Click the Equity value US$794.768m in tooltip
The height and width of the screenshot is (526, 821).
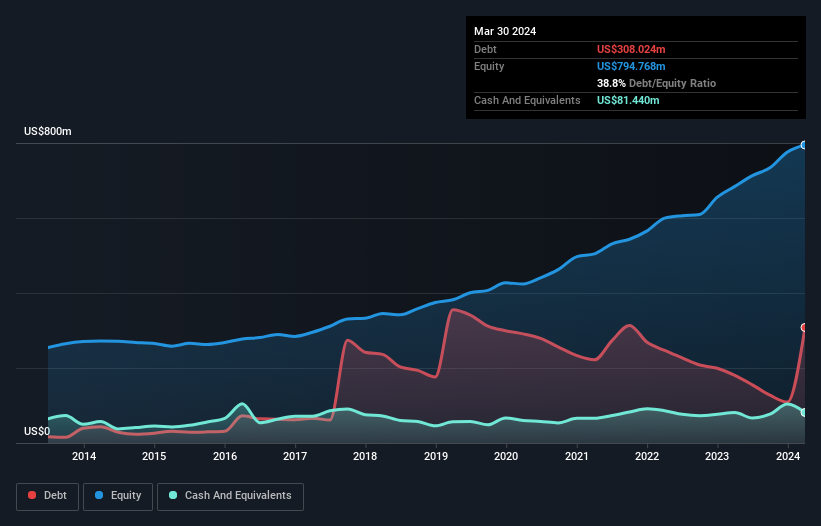631,66
